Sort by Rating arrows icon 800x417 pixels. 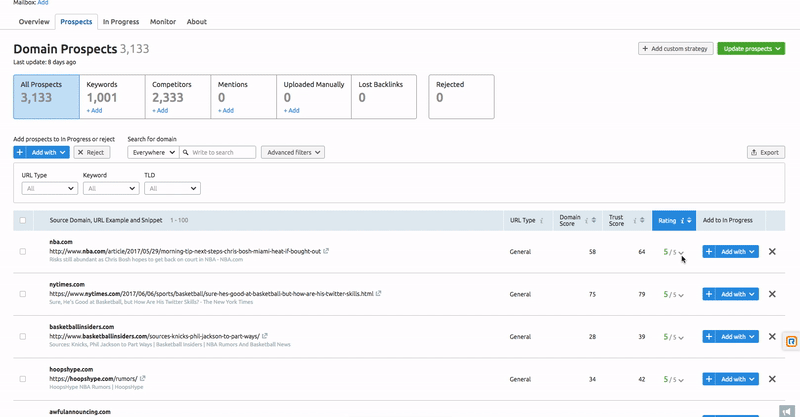click(689, 220)
